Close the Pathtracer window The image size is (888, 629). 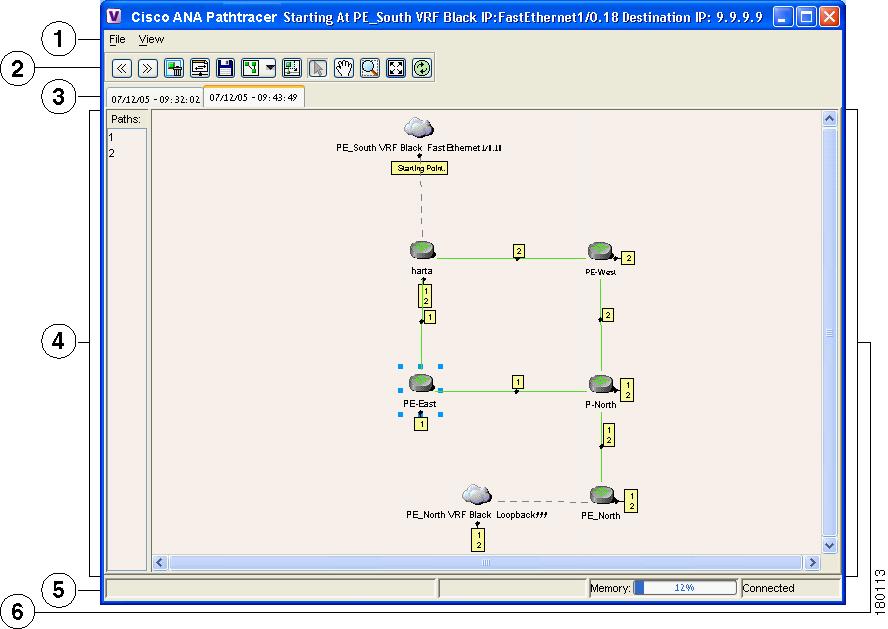pyautogui.click(x=829, y=16)
